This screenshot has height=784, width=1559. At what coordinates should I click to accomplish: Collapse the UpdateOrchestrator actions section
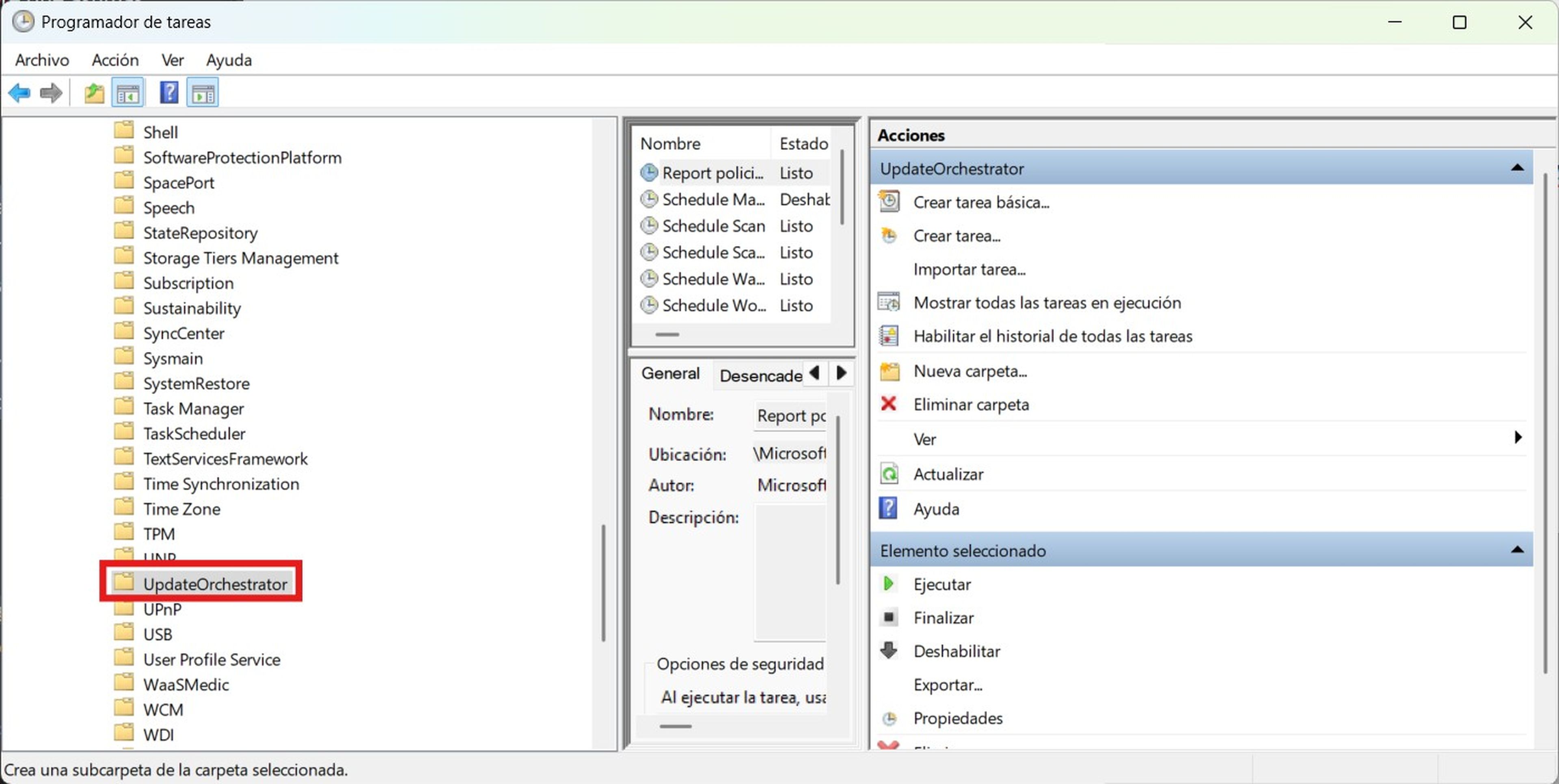point(1517,168)
